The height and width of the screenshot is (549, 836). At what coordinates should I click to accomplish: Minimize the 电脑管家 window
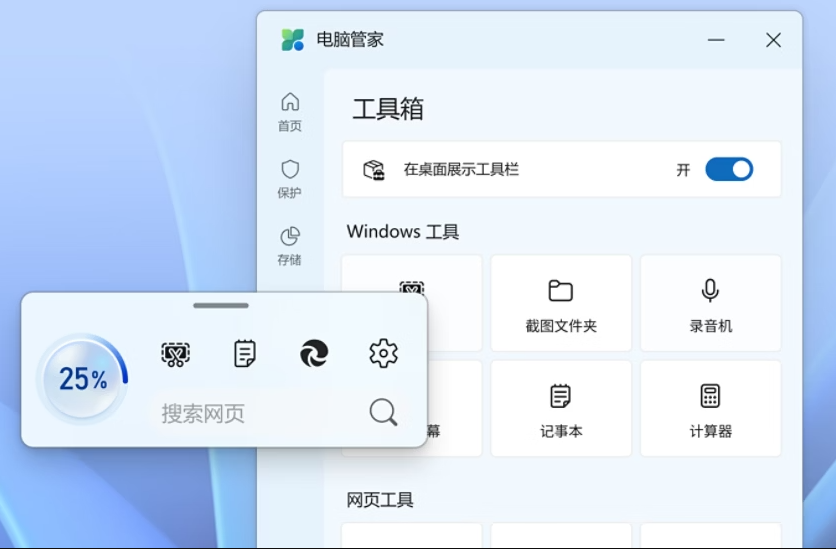coord(716,40)
